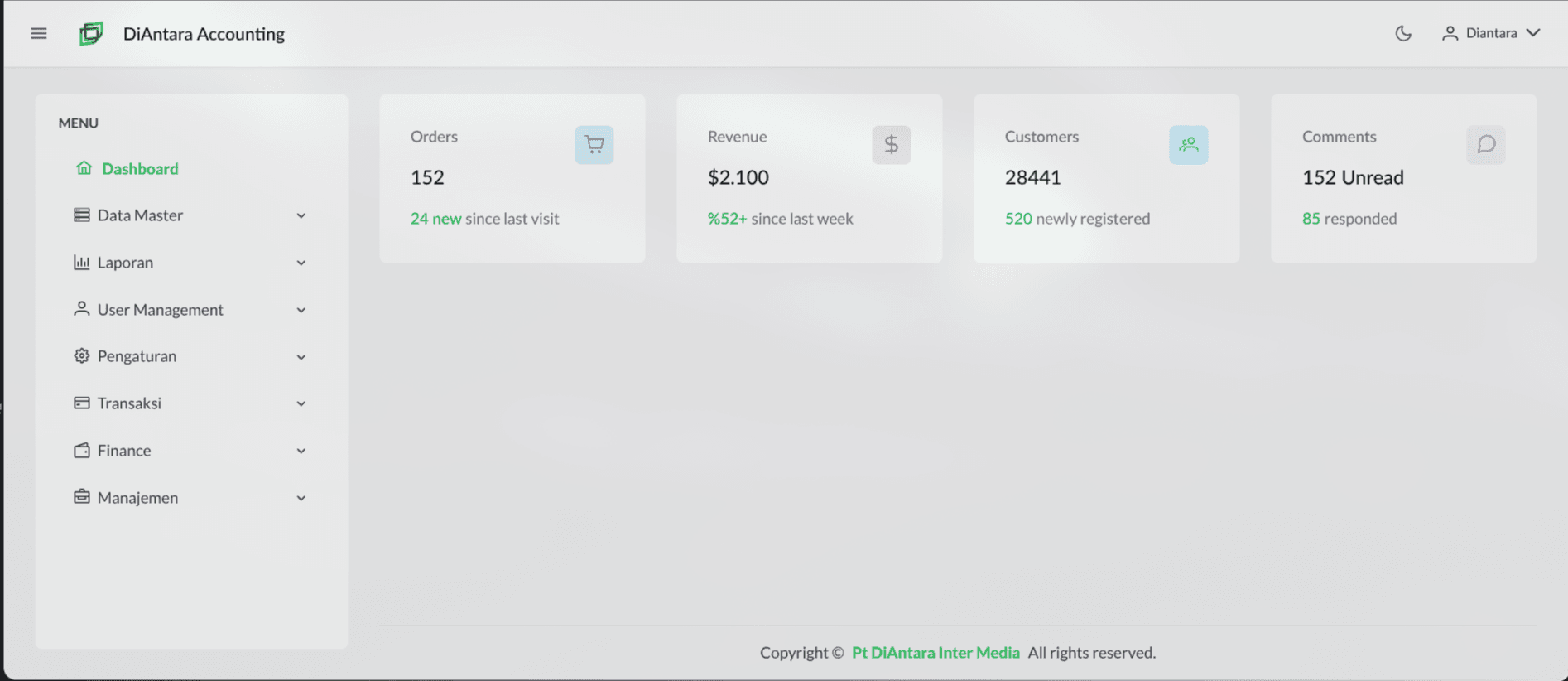This screenshot has height=681, width=1568.
Task: Open the Pt DiAntara Inter Media link
Action: pos(936,653)
